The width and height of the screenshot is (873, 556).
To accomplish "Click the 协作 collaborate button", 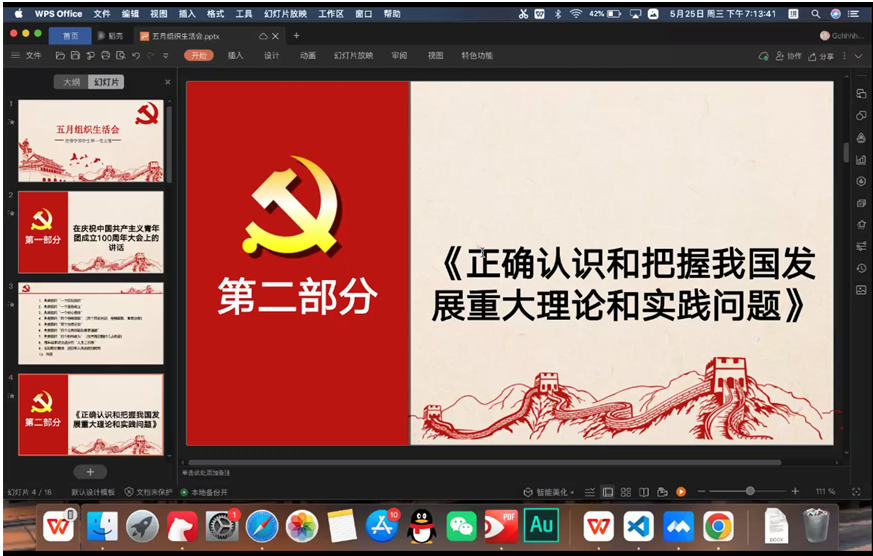I will click(788, 56).
